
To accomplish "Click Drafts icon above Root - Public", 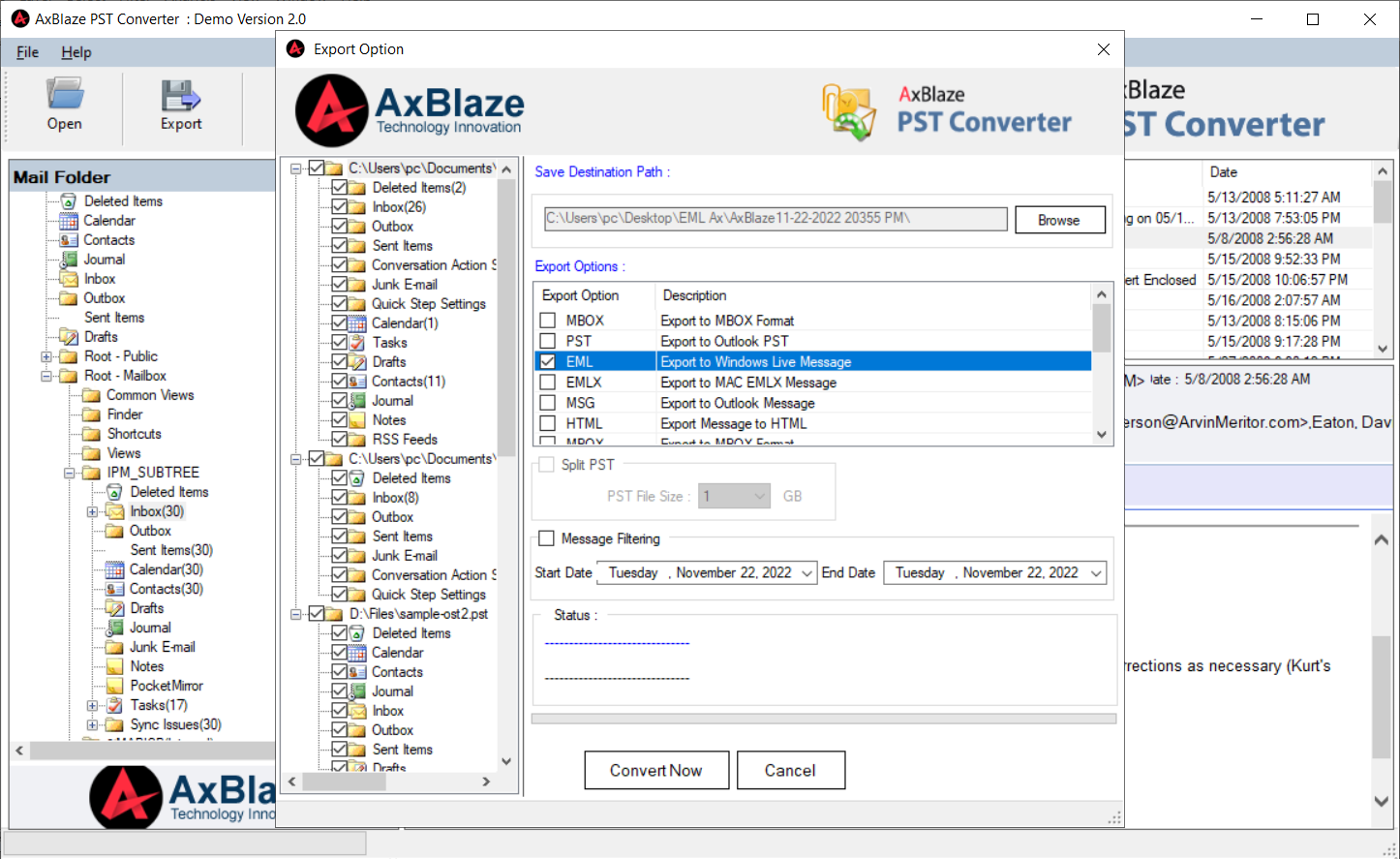I will coord(69,337).
